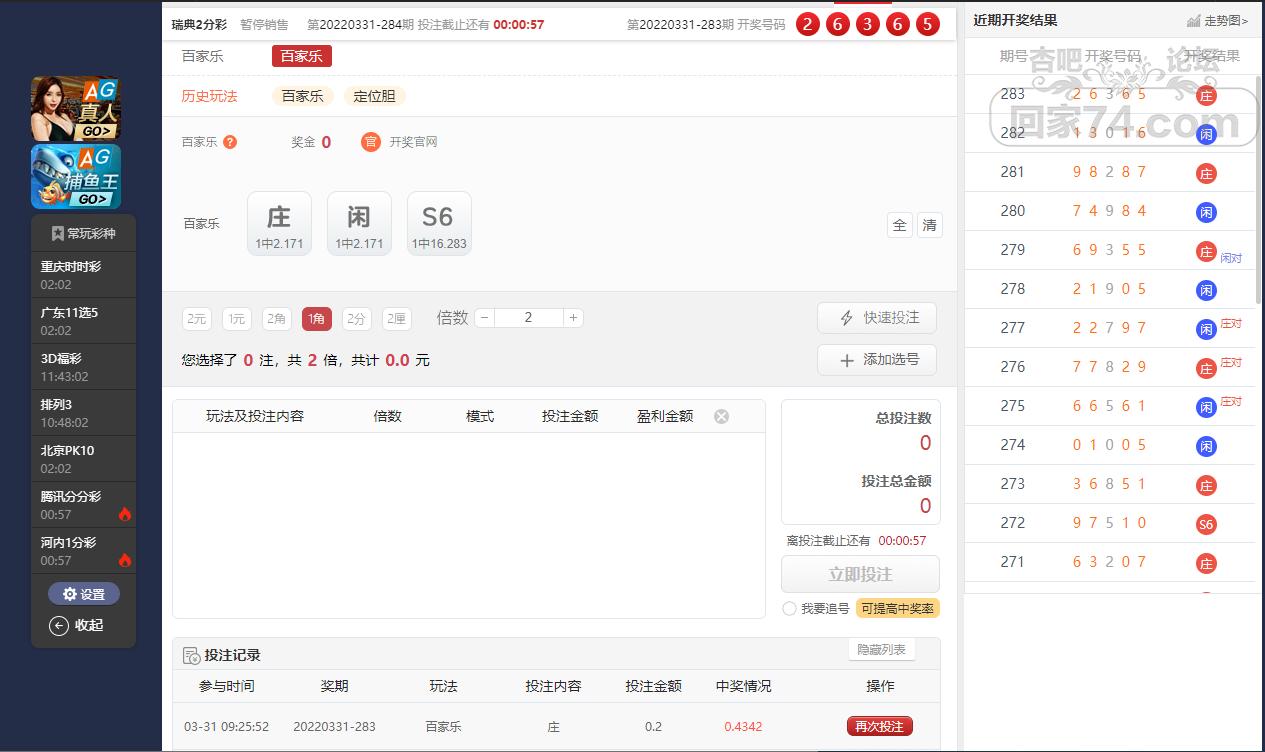
Task: Click 再次投注 rebet button
Action: click(x=880, y=727)
